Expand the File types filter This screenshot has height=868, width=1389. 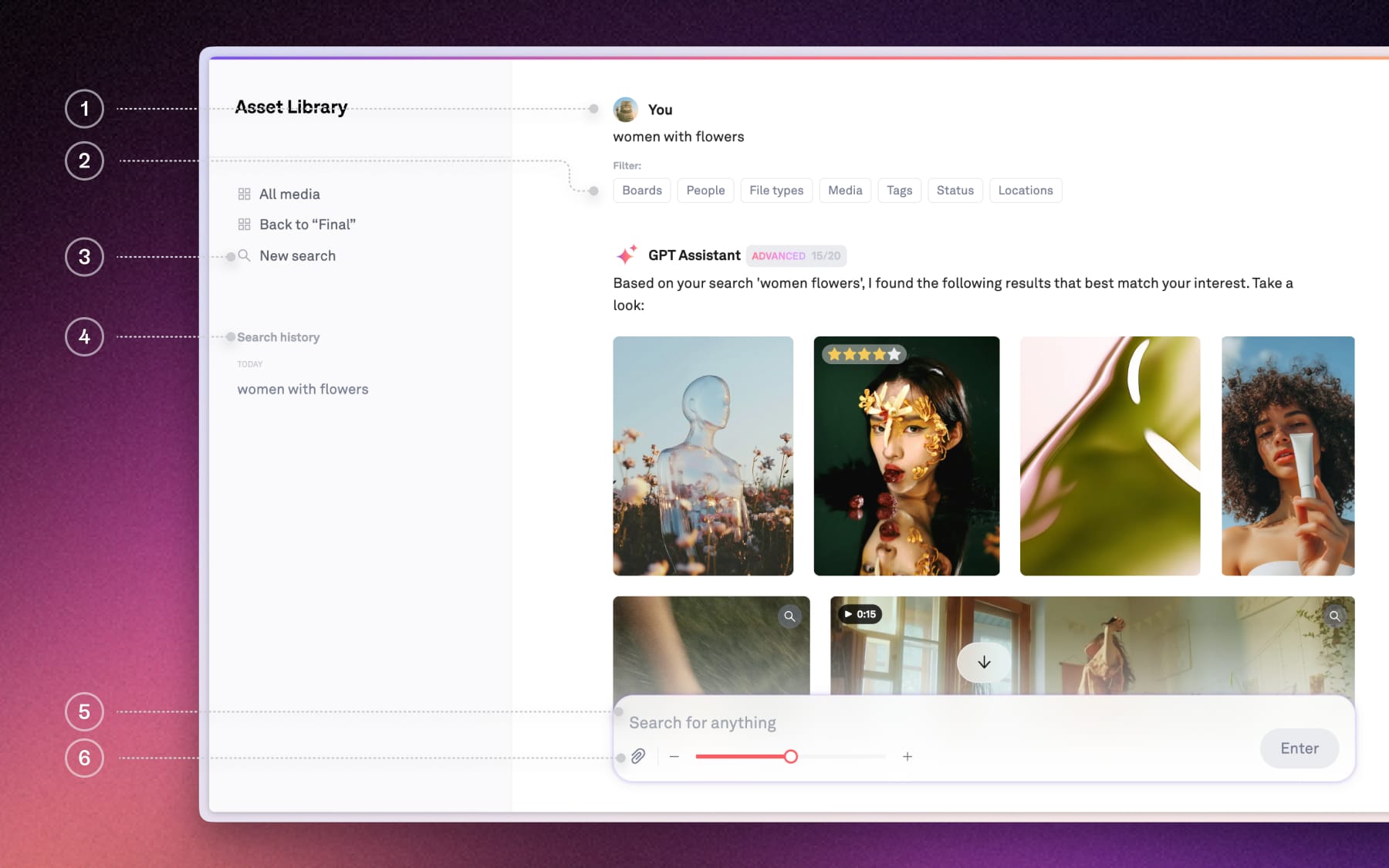coord(776,191)
